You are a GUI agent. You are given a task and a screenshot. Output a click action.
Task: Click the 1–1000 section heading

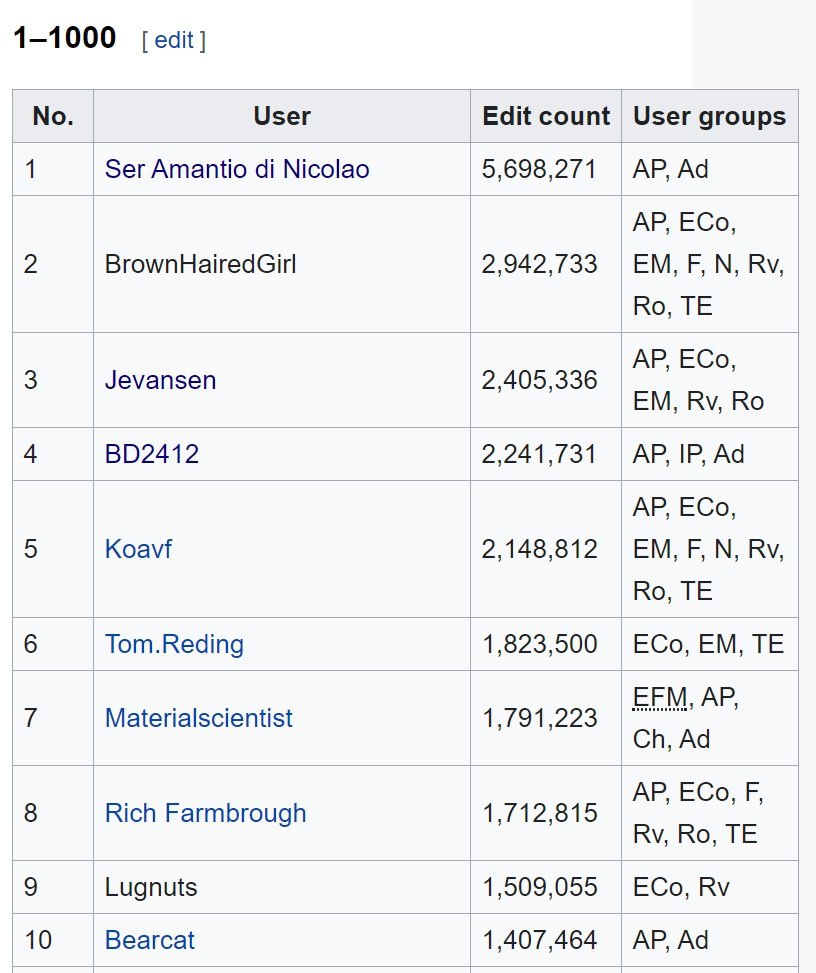tap(64, 39)
